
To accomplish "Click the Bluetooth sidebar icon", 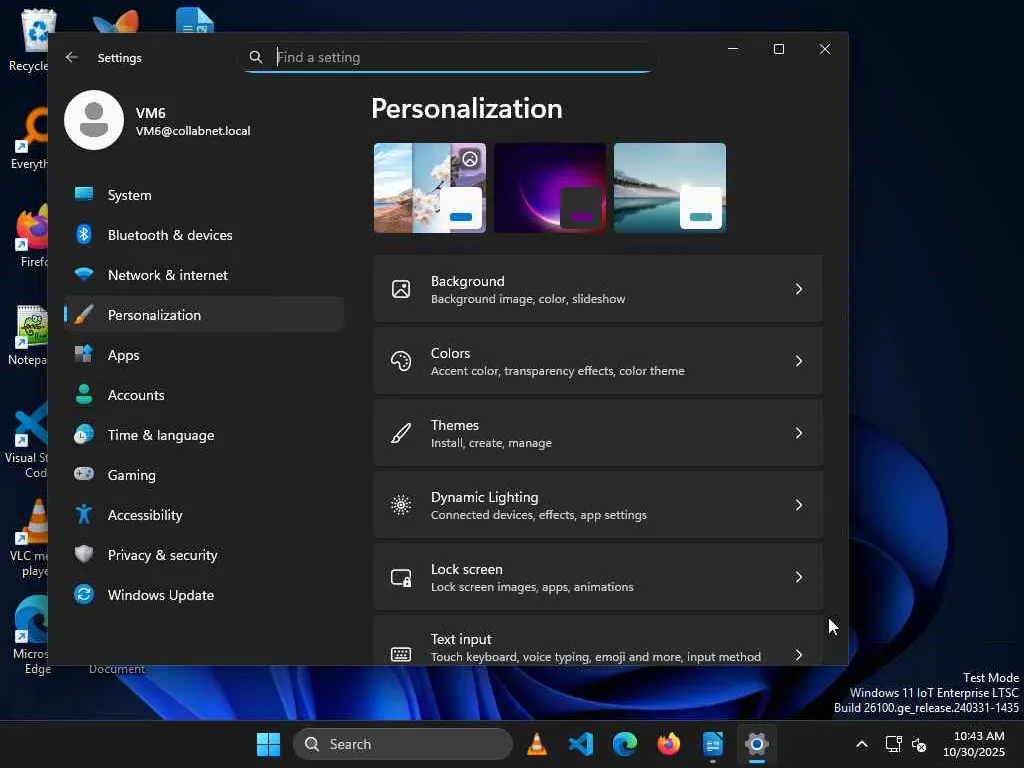I will [84, 234].
